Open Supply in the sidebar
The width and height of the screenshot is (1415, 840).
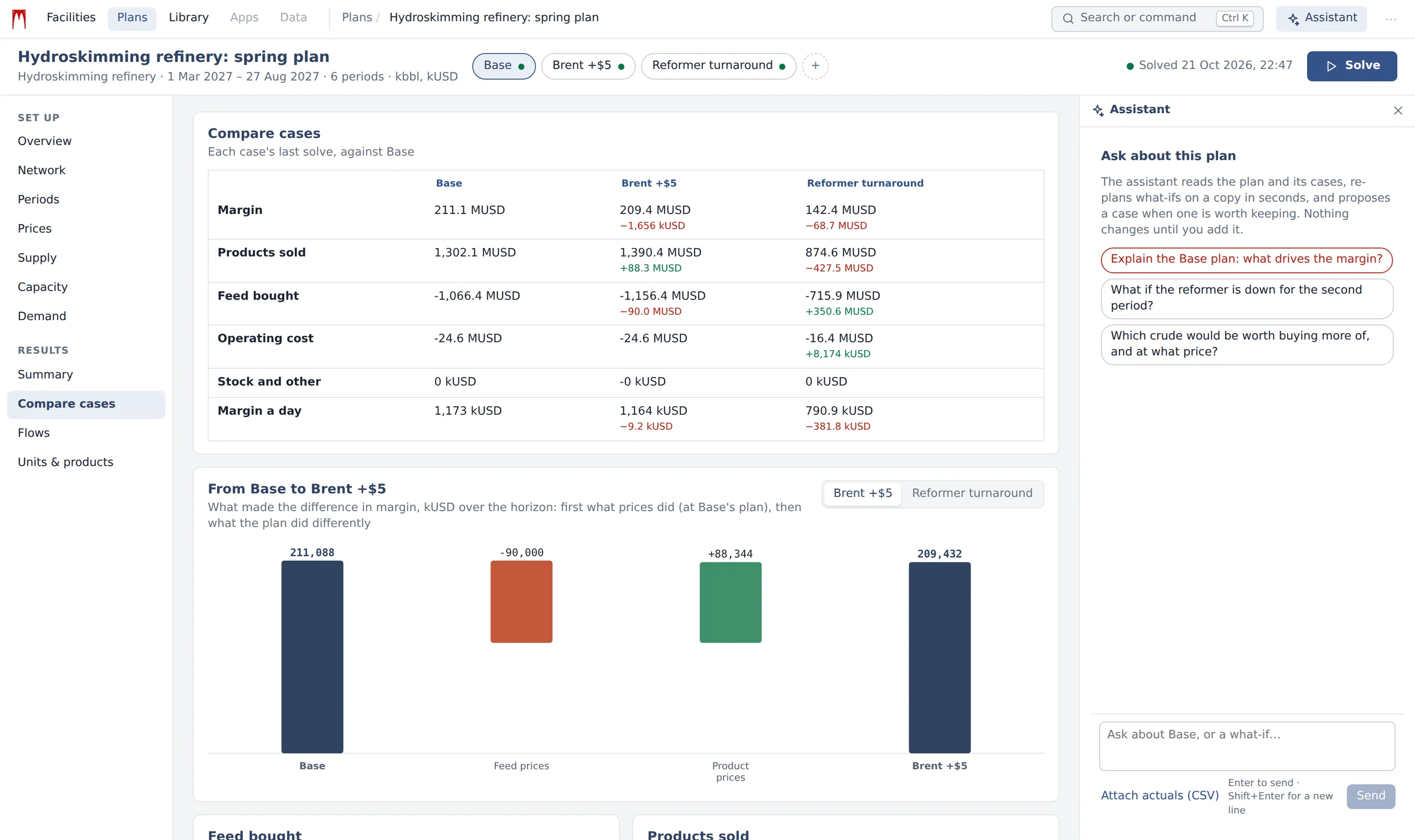point(86,258)
